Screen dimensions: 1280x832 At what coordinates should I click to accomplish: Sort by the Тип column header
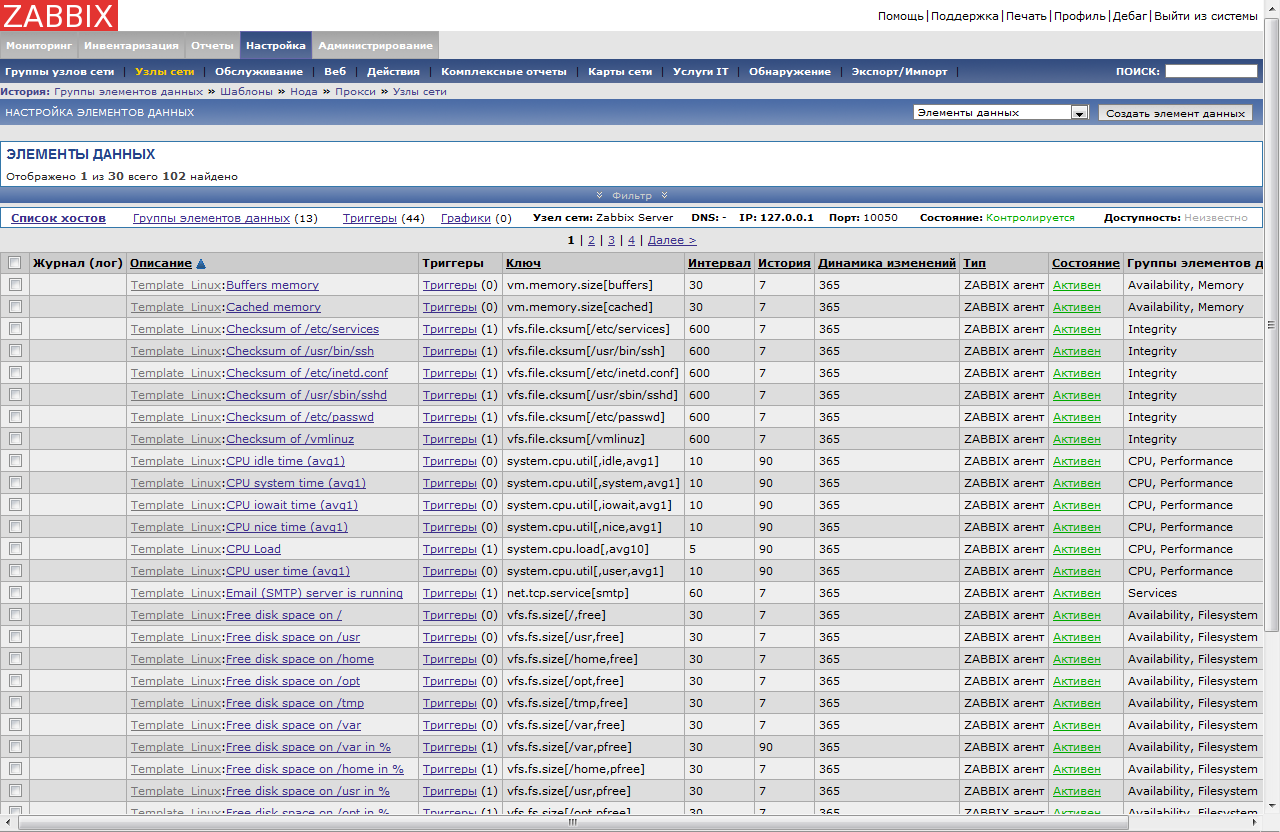[975, 263]
